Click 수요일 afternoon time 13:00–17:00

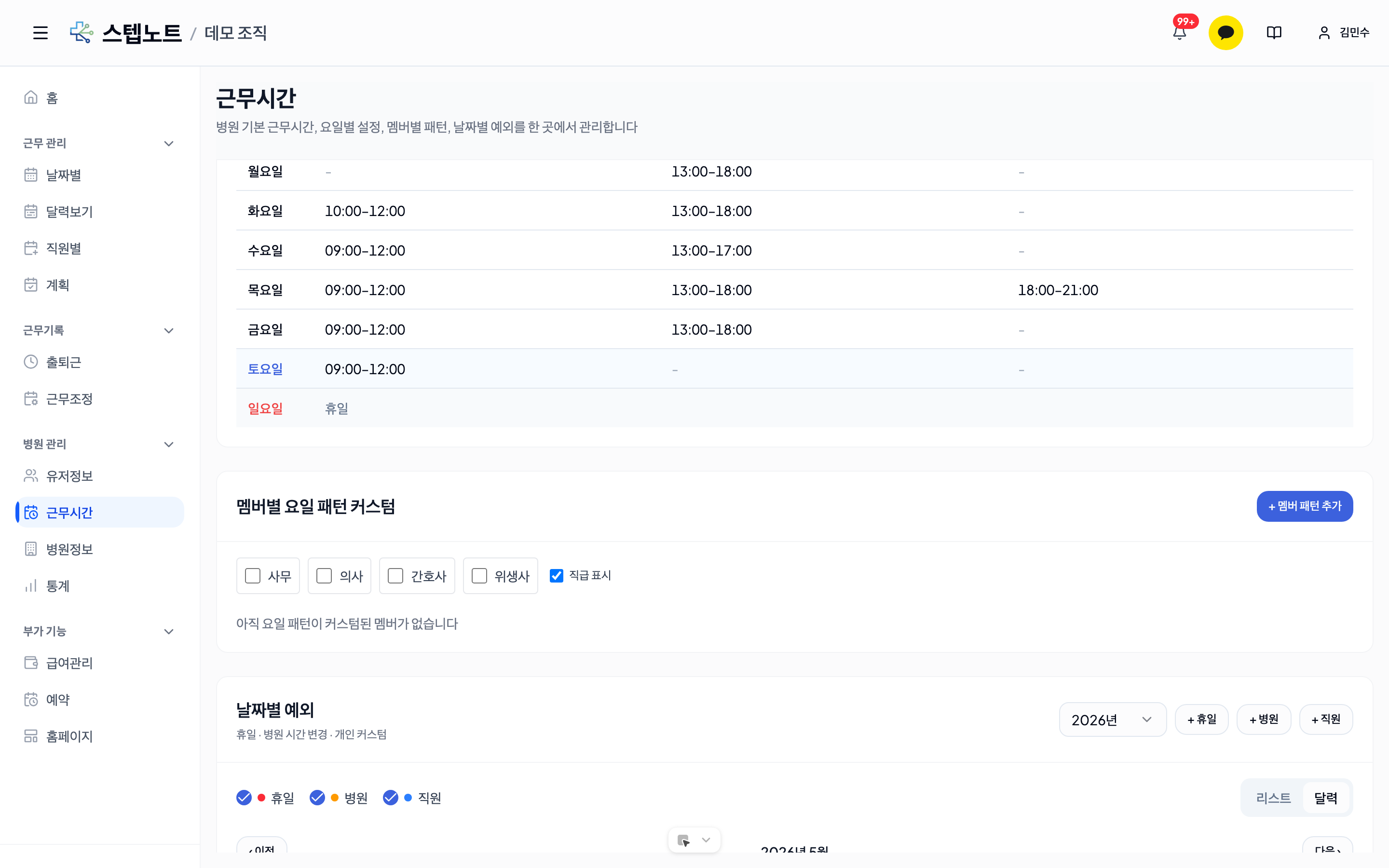[x=712, y=250]
